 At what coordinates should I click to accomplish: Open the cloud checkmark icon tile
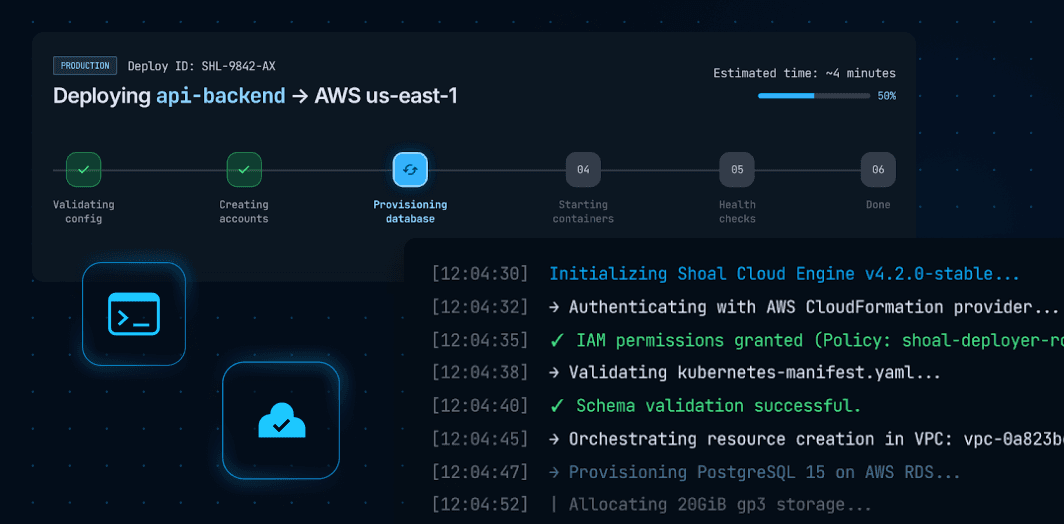click(281, 421)
